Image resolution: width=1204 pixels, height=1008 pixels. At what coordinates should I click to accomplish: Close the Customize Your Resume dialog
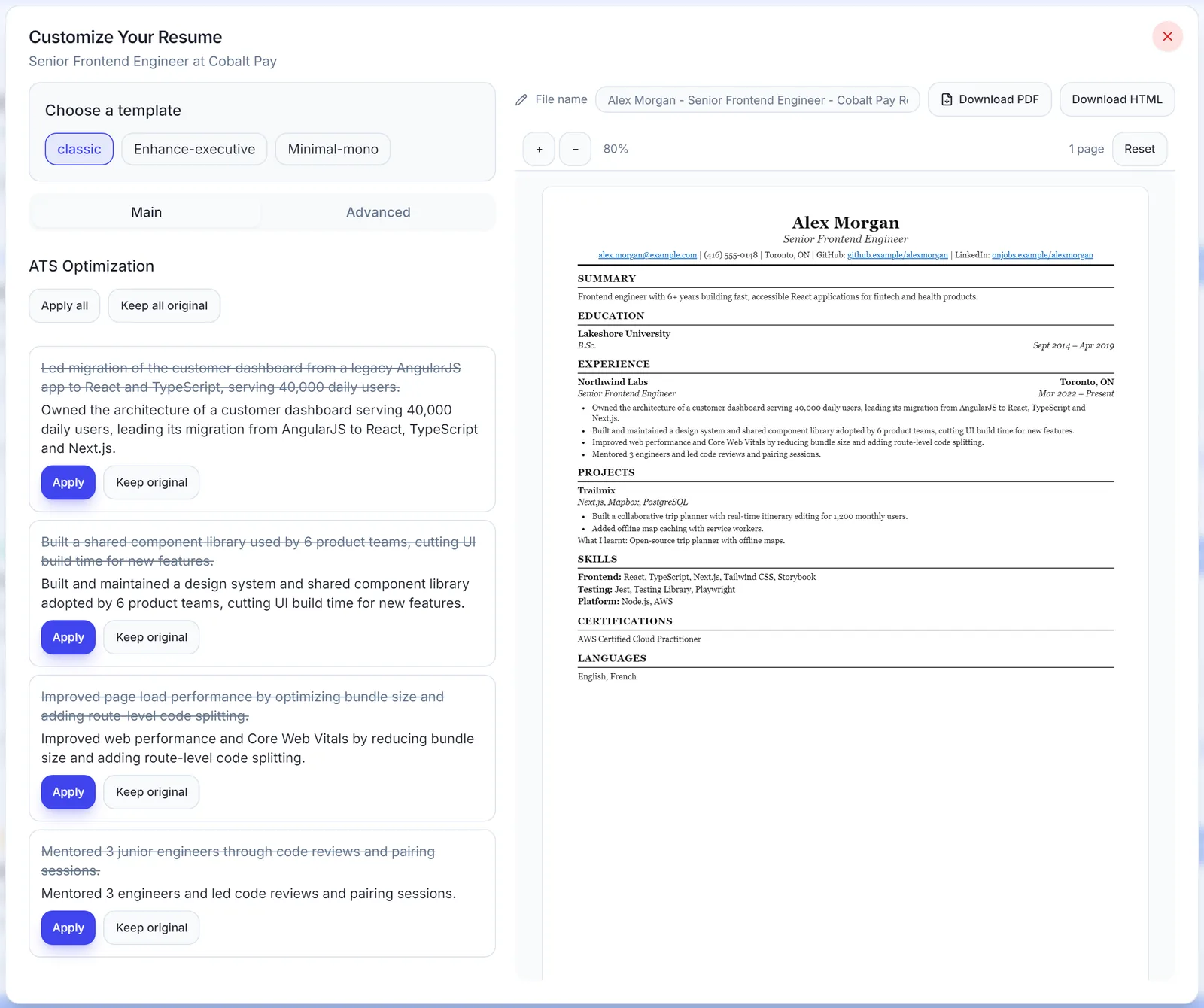click(1167, 36)
